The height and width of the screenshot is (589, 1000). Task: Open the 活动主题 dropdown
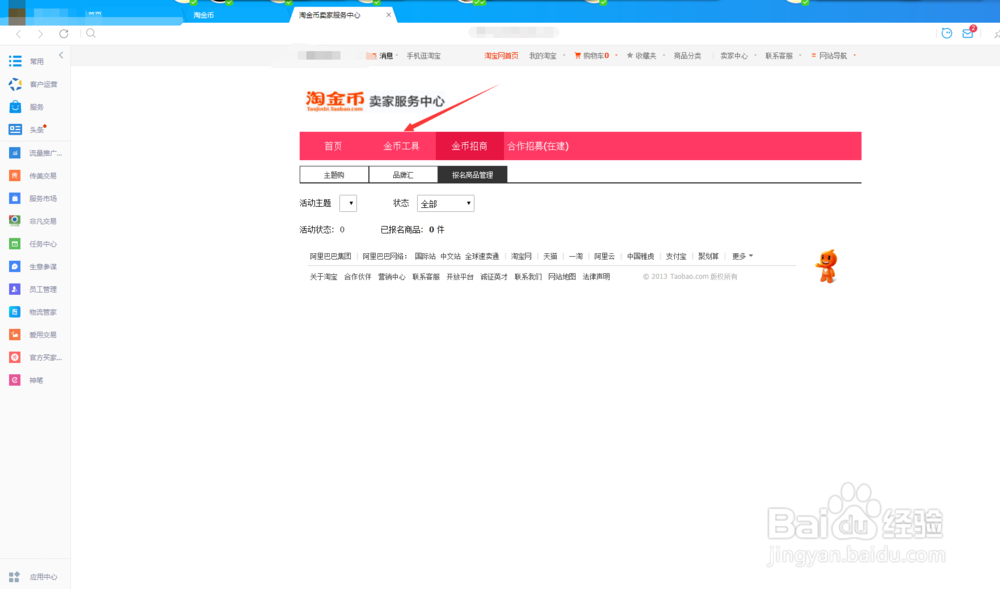tap(348, 203)
